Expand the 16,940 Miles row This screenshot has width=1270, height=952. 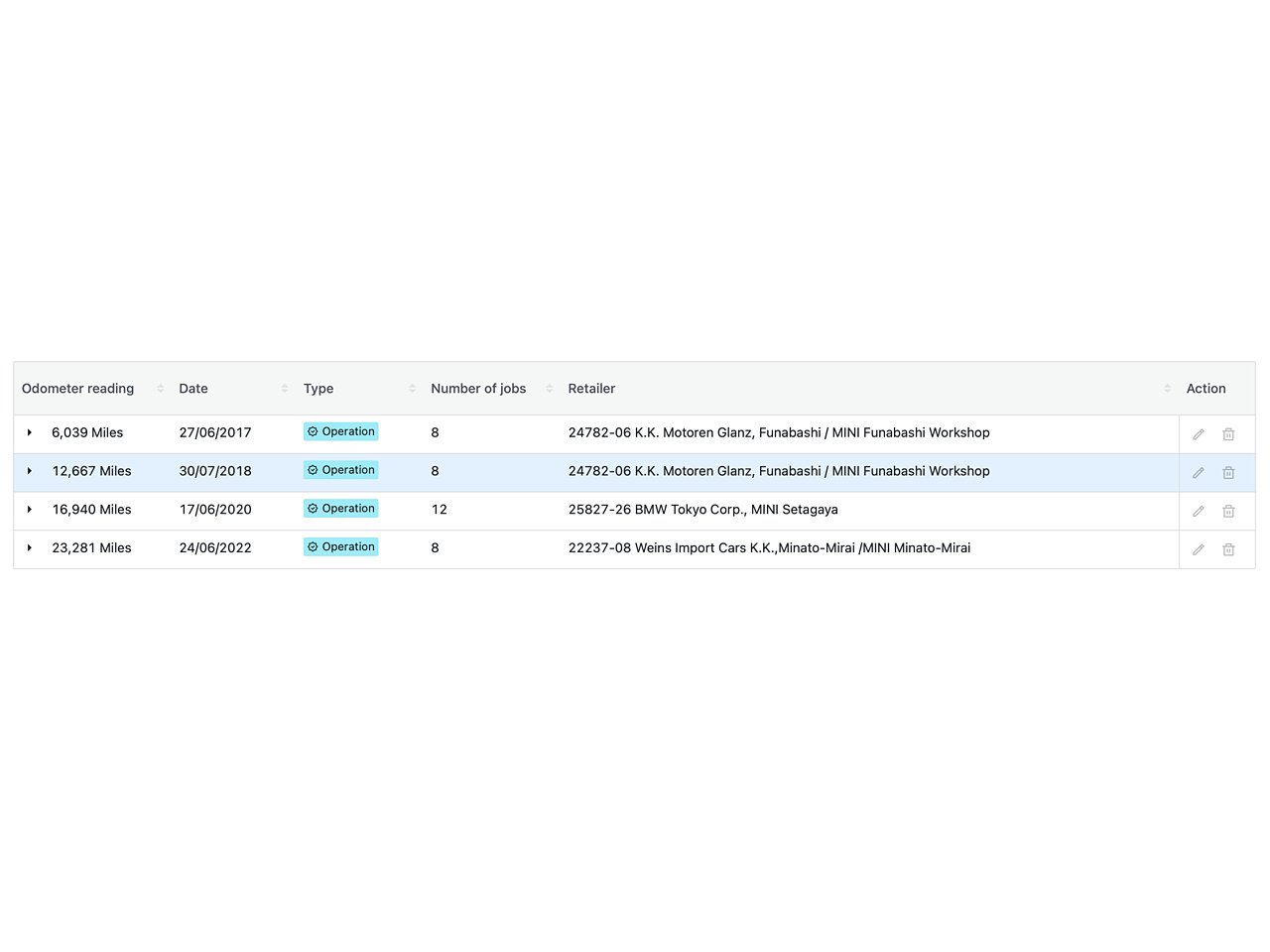coord(30,510)
